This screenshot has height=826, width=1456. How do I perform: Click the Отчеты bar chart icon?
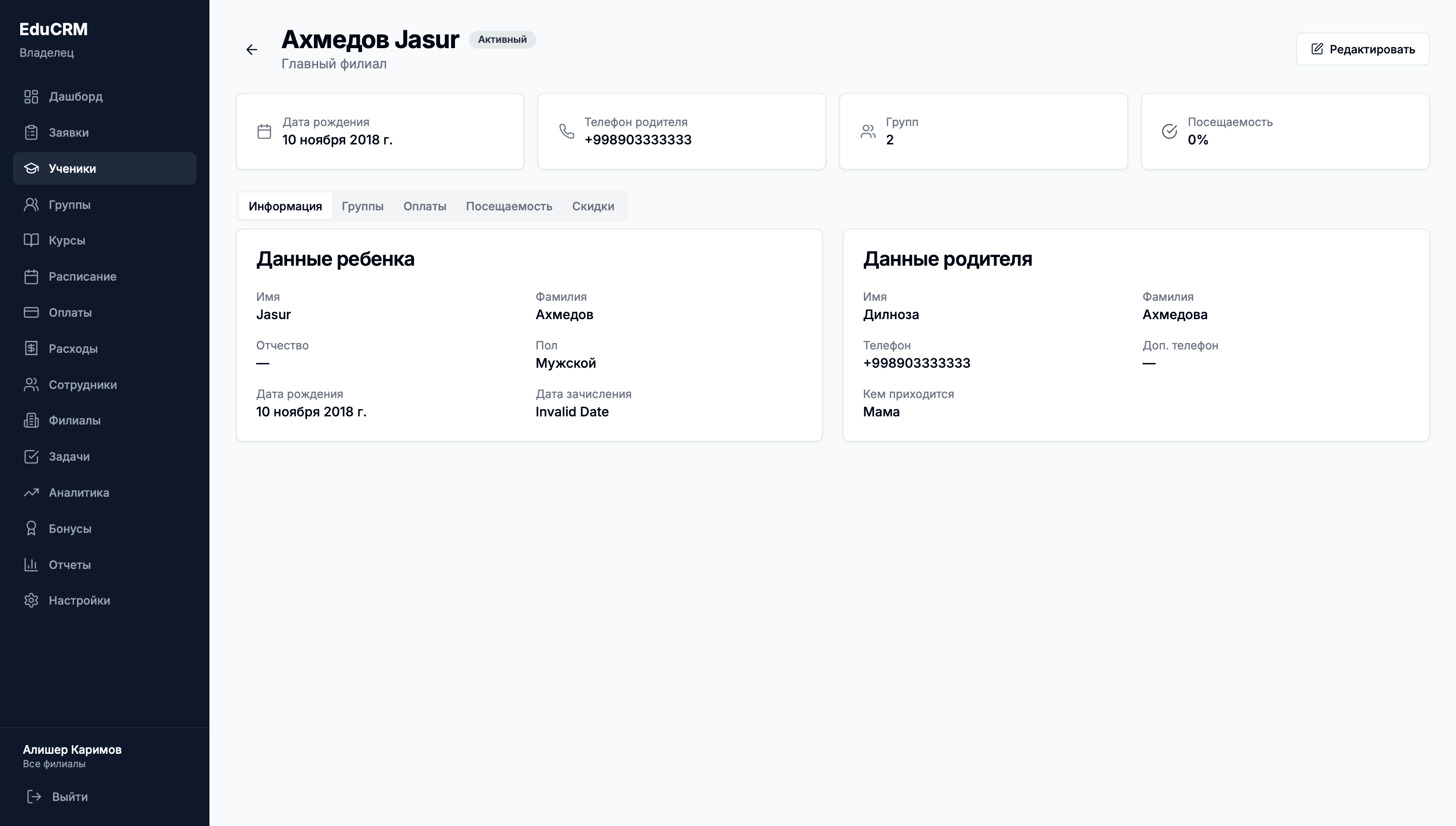[x=31, y=565]
